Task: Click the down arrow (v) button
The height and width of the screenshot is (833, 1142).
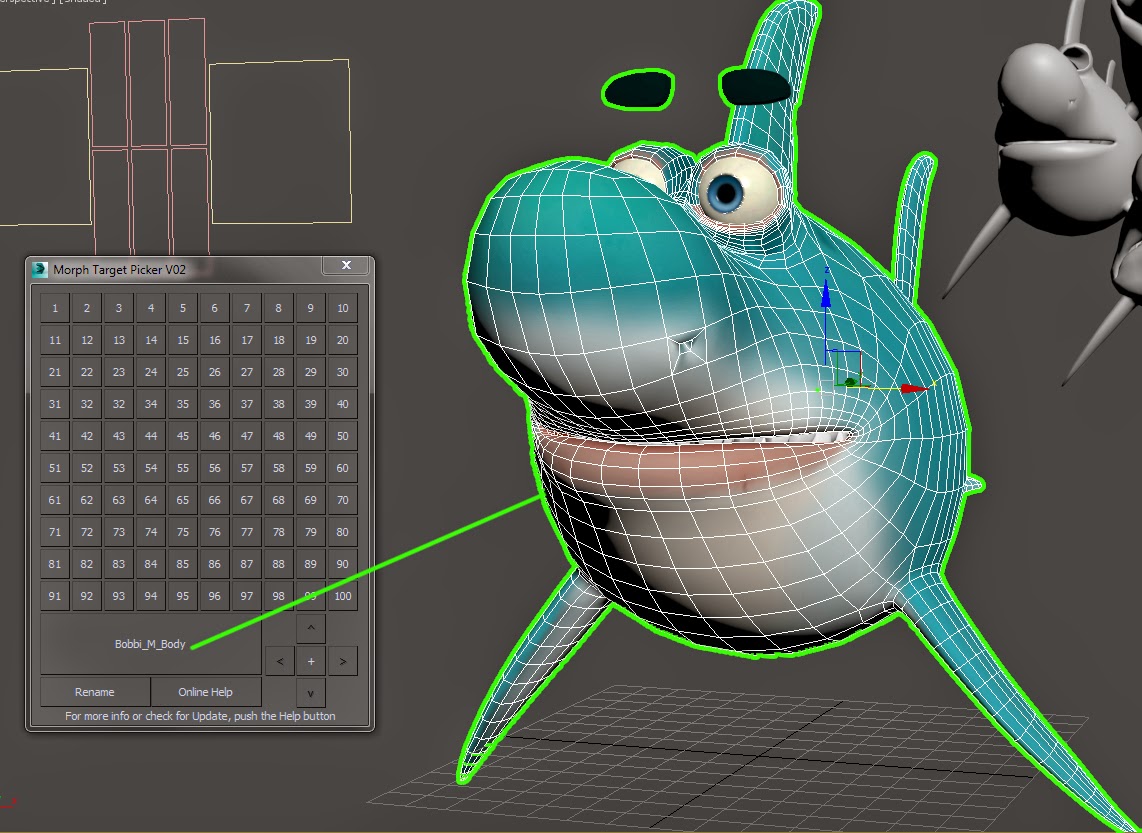Action: [311, 693]
